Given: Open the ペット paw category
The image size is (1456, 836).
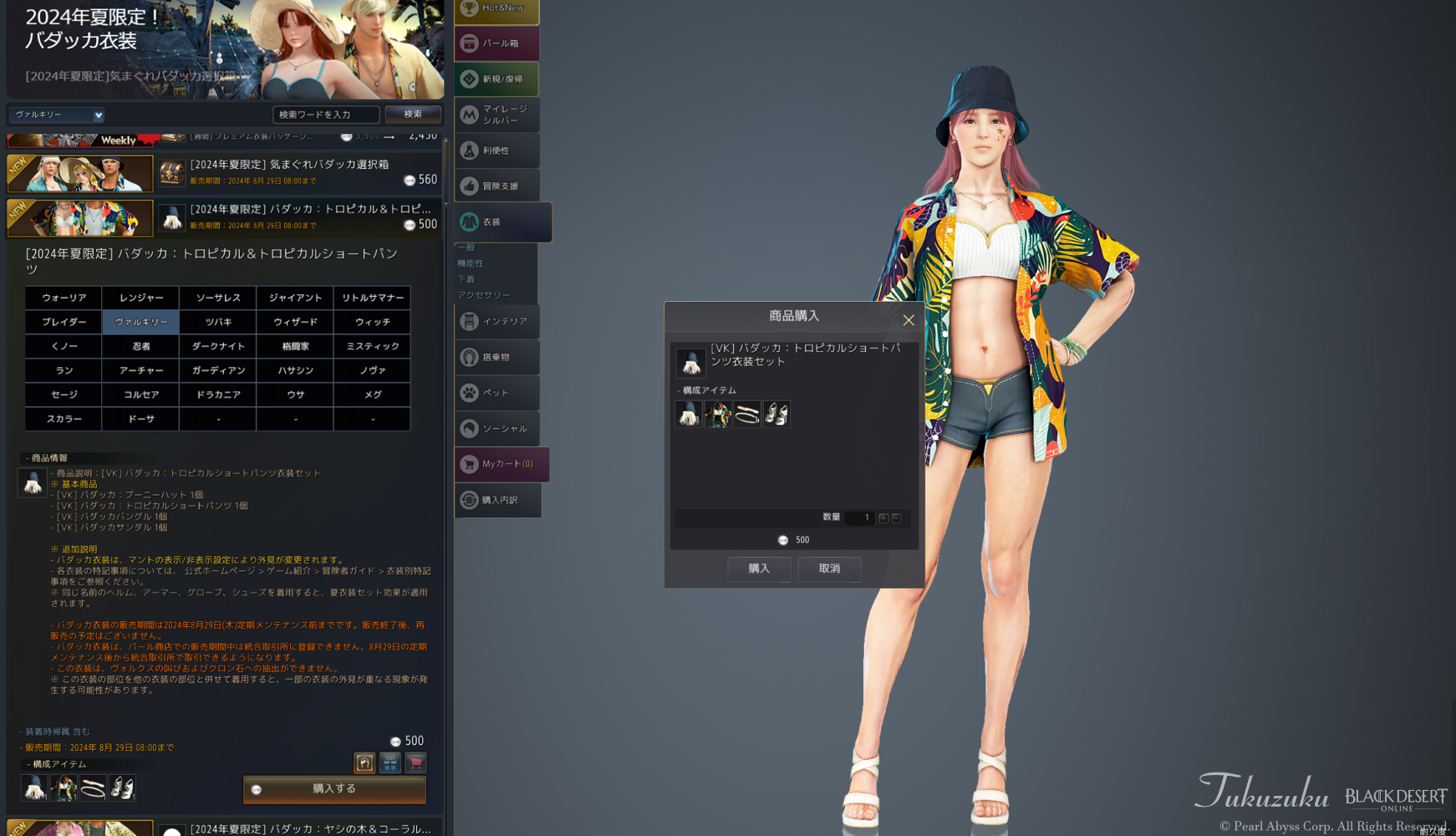Looking at the screenshot, I should pyautogui.click(x=496, y=393).
